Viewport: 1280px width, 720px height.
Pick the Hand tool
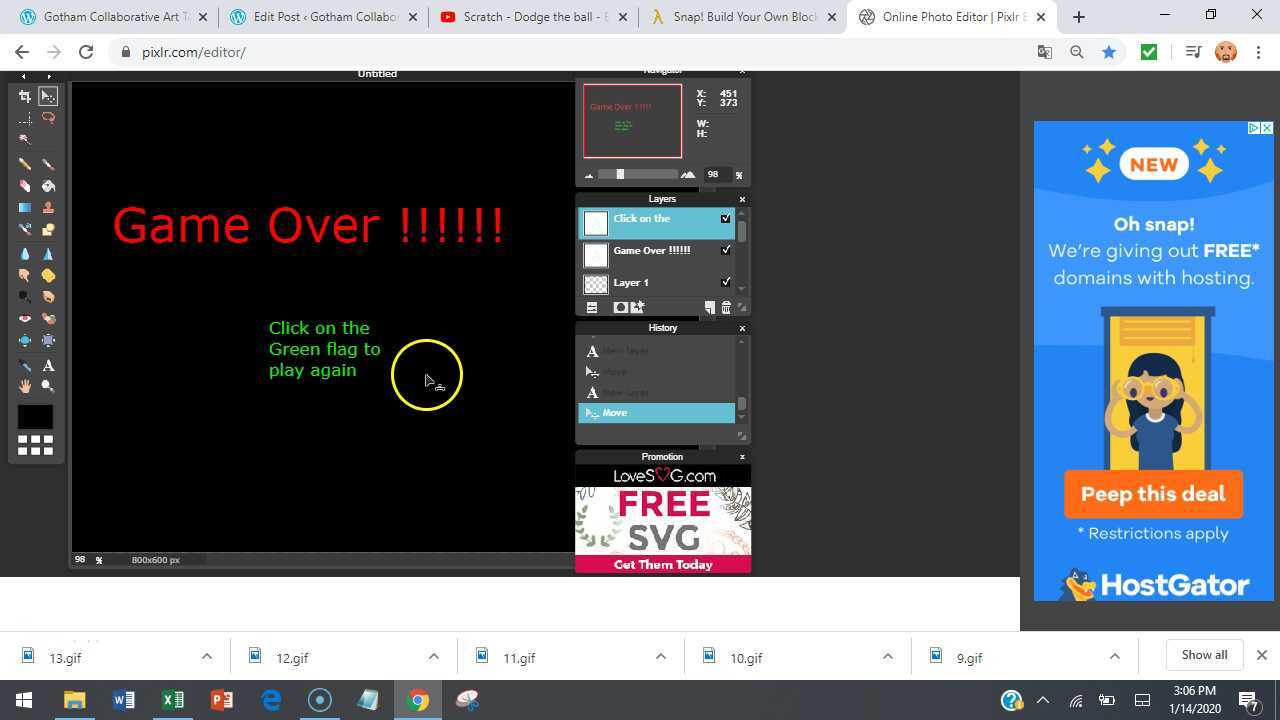pos(25,386)
